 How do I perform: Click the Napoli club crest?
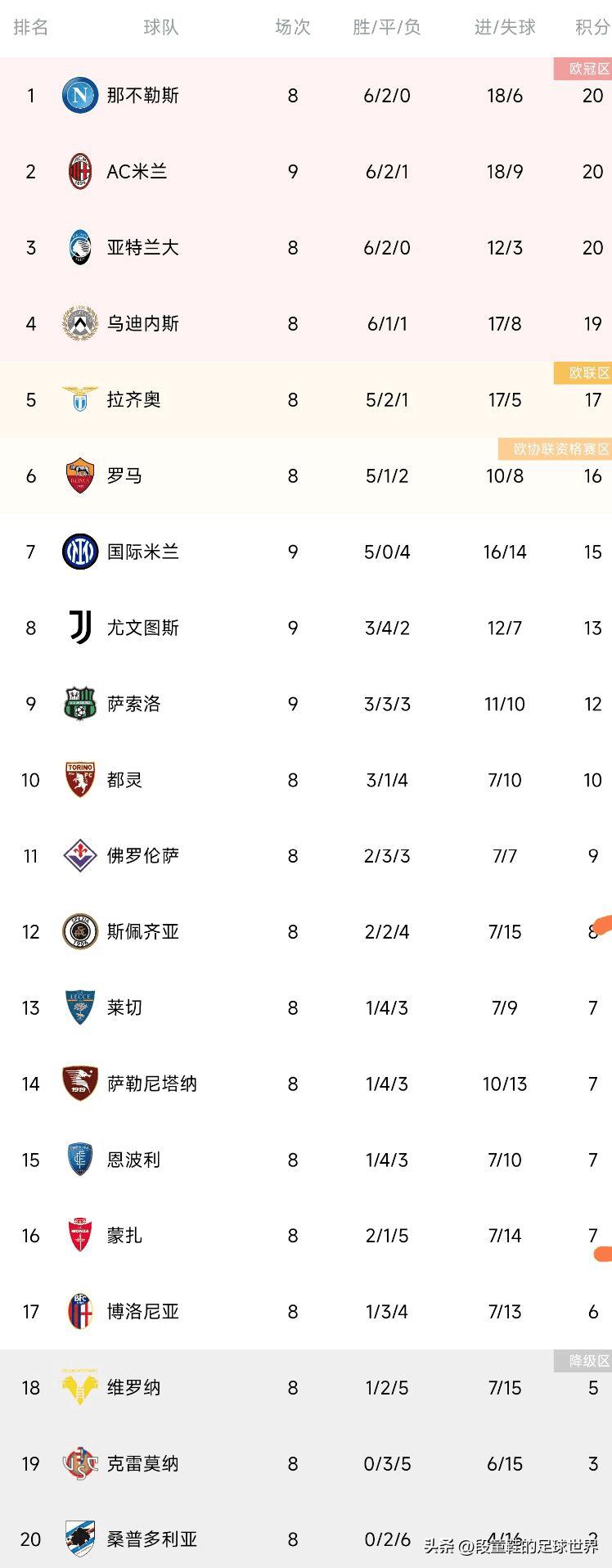[80, 95]
